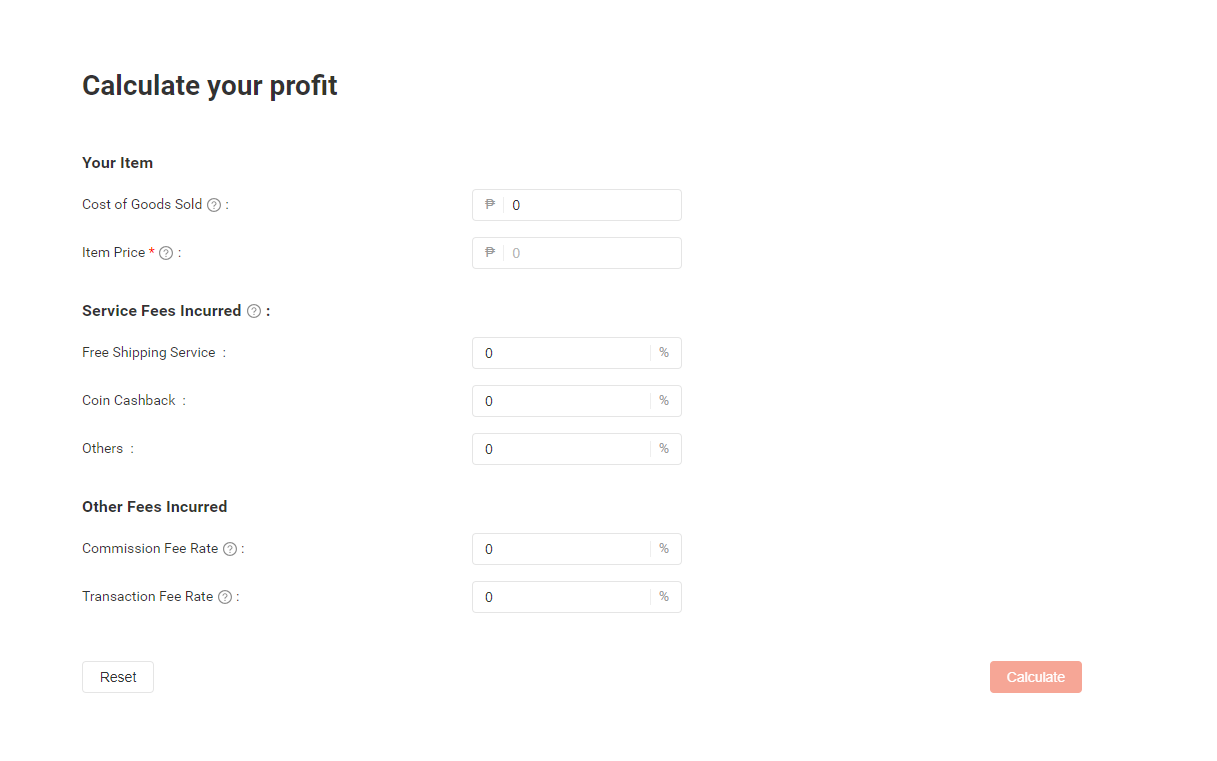
Task: Focus the Cost of Goods Sold input
Action: pyautogui.click(x=590, y=205)
